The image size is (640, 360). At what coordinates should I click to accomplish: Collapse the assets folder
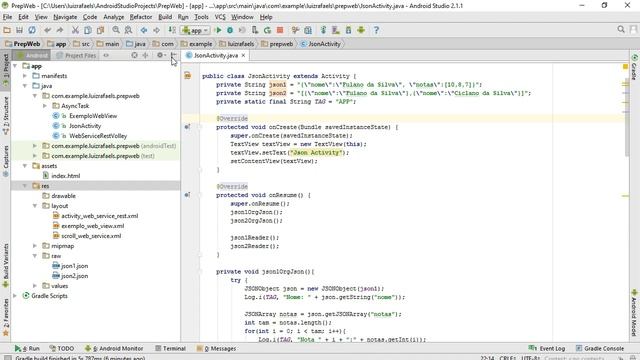pos(25,166)
